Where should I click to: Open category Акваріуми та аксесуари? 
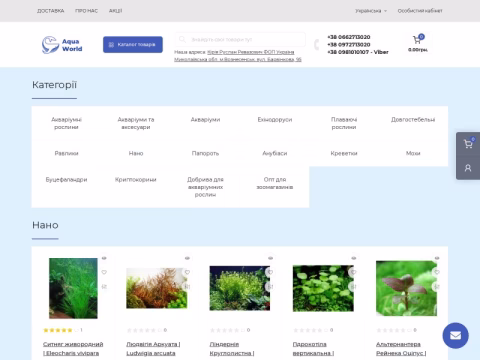click(136, 123)
